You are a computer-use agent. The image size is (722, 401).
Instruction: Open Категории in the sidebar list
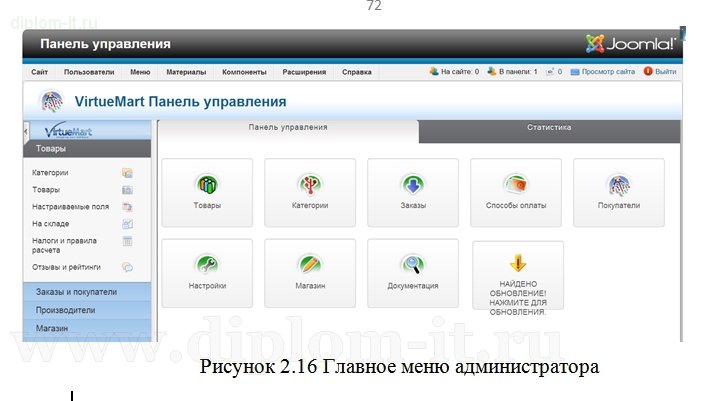click(x=50, y=173)
